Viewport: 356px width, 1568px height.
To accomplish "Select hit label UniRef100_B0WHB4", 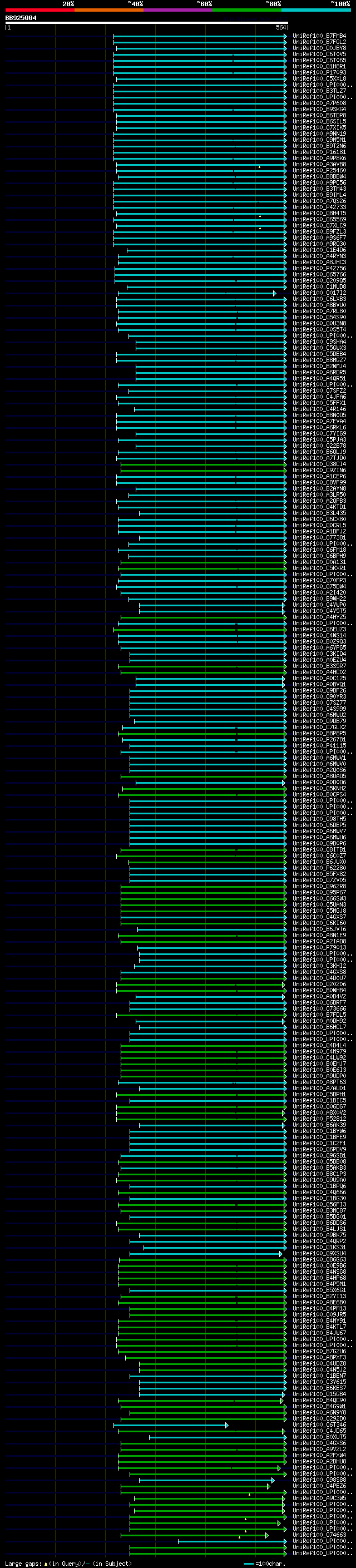I will tap(319, 990).
